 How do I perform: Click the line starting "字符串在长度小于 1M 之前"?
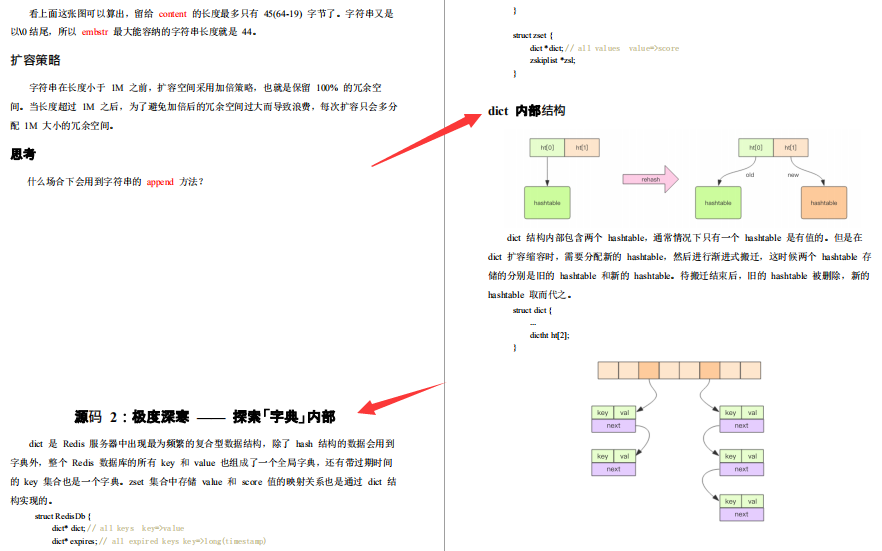205,88
